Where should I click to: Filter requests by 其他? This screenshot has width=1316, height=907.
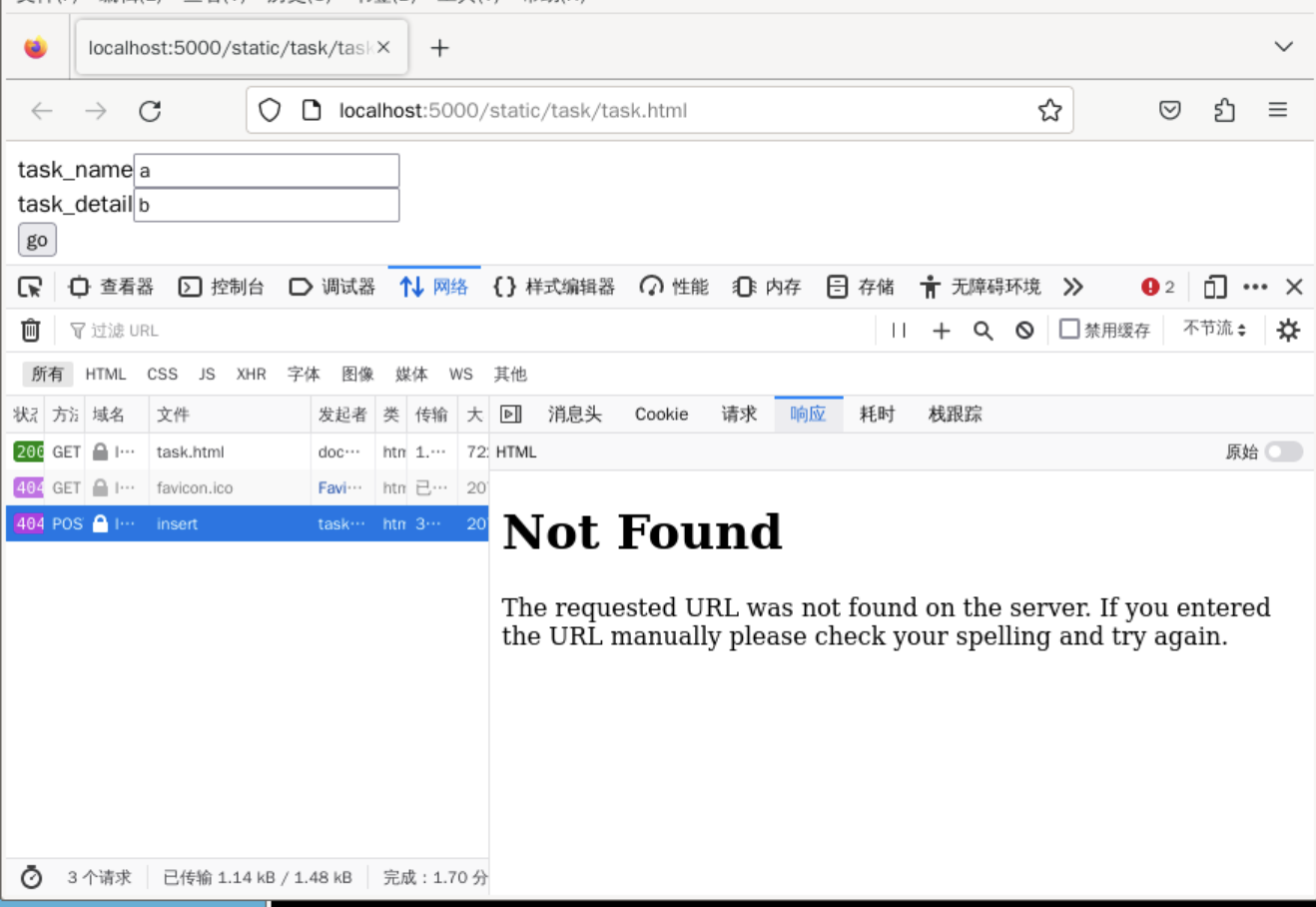[x=510, y=374]
